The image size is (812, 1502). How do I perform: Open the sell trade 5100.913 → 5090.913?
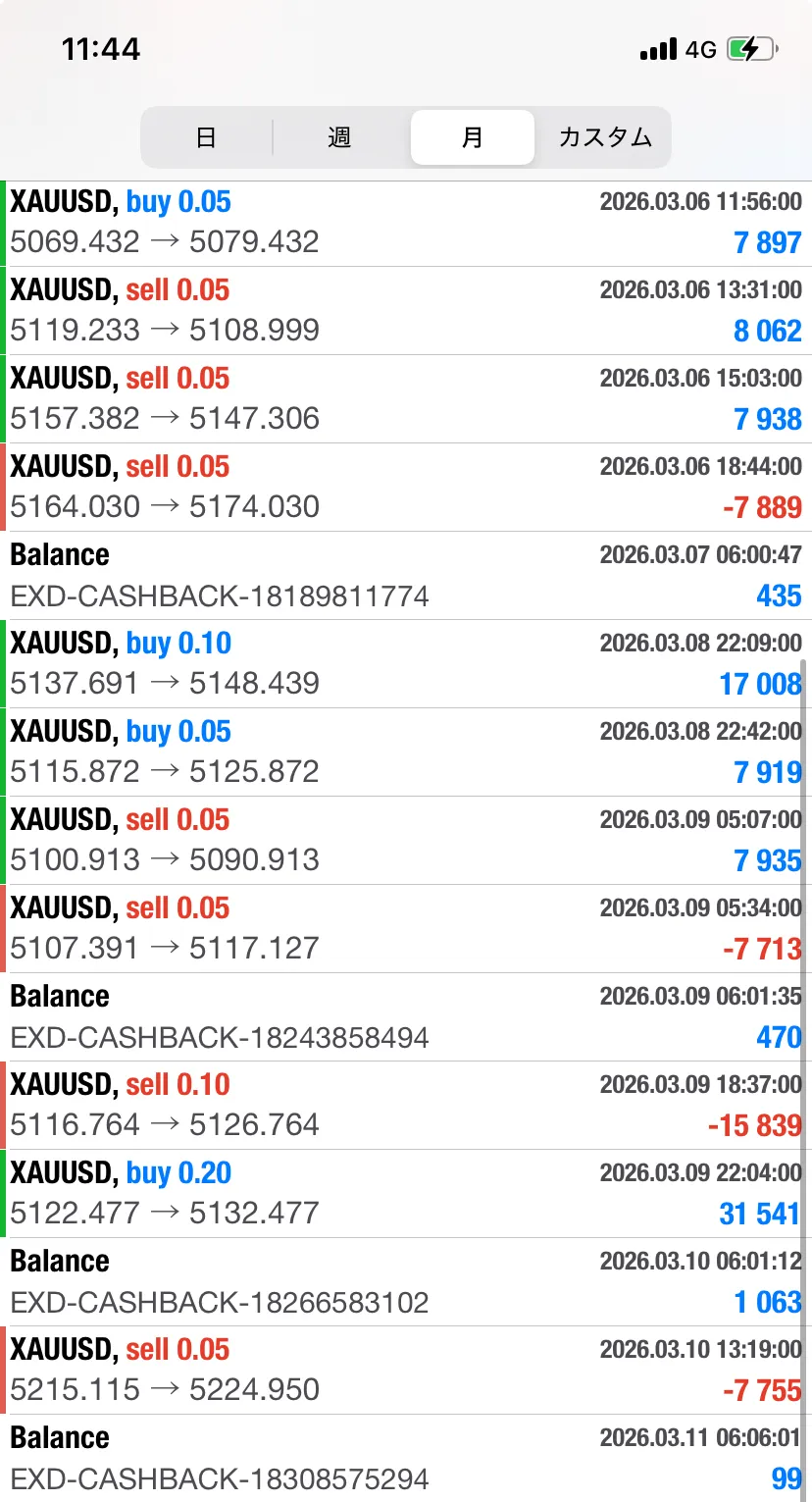click(406, 841)
